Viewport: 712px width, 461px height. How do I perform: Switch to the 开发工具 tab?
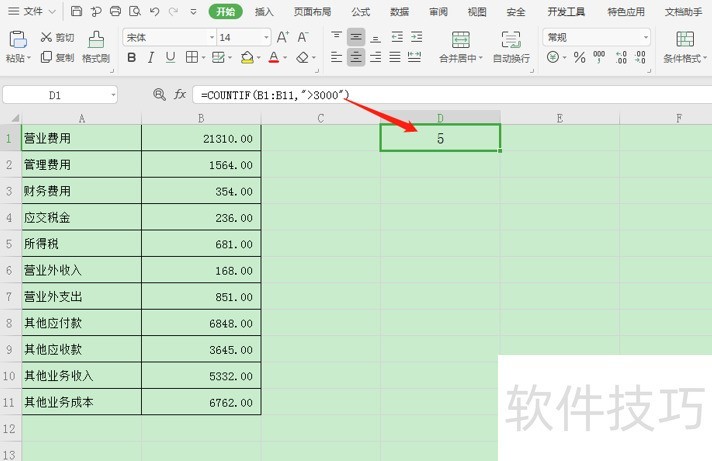click(x=566, y=11)
